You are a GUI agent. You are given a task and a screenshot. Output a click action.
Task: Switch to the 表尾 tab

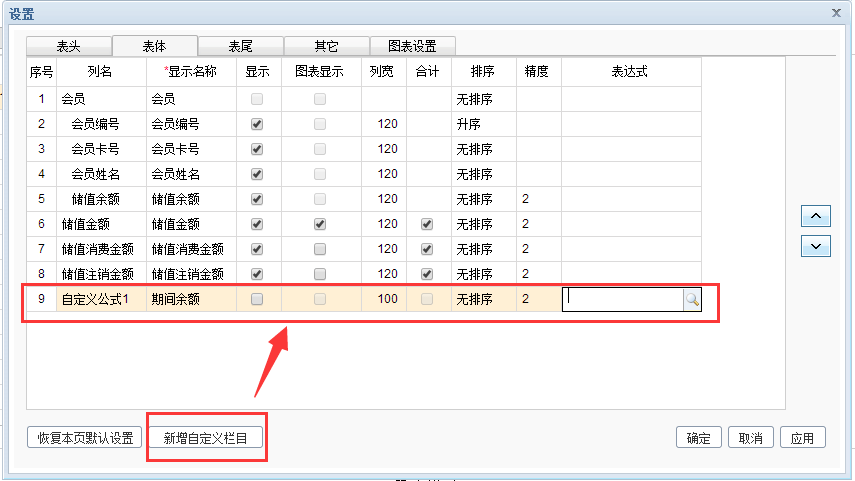click(x=240, y=46)
